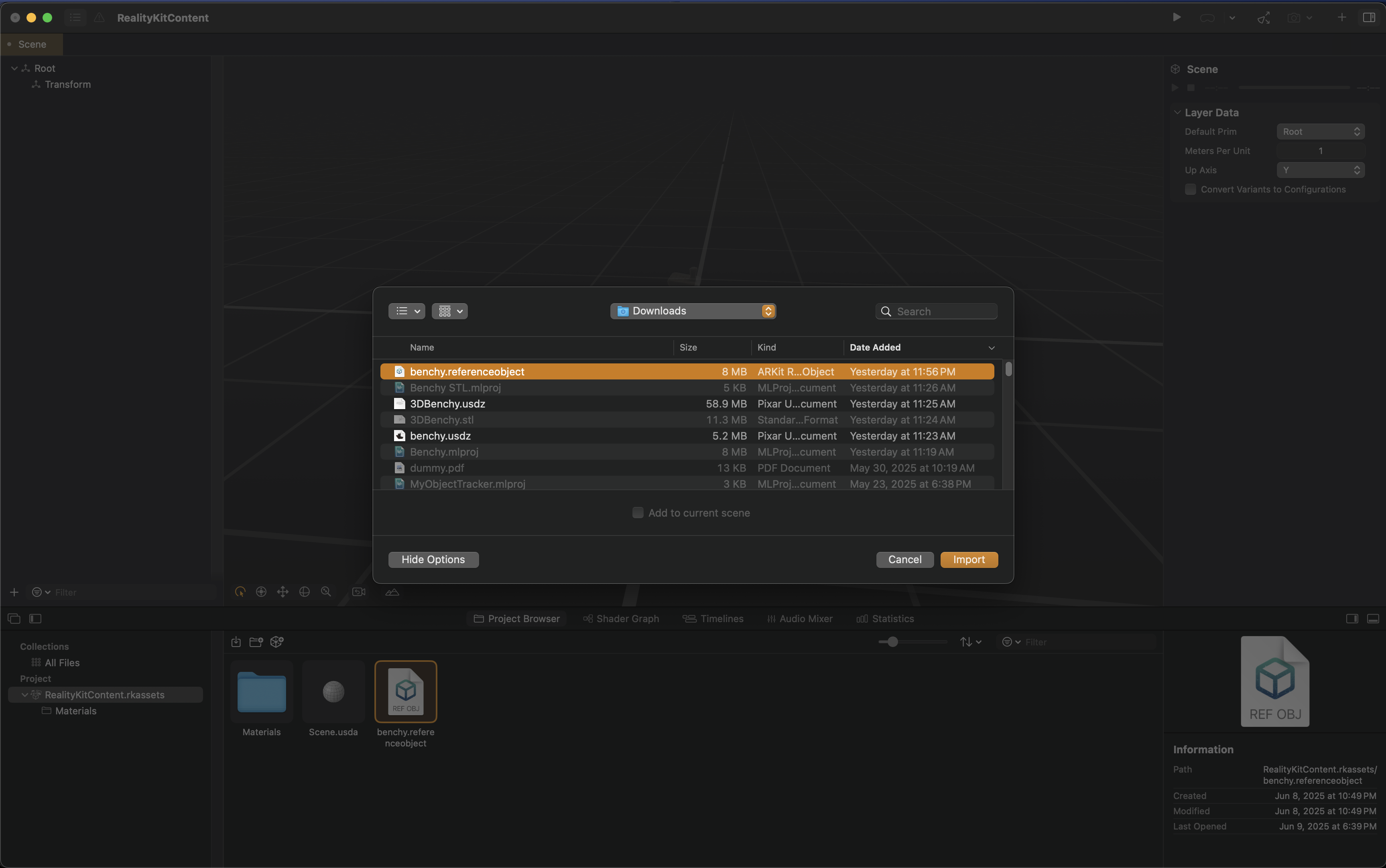Click the Hide Options button

click(433, 560)
